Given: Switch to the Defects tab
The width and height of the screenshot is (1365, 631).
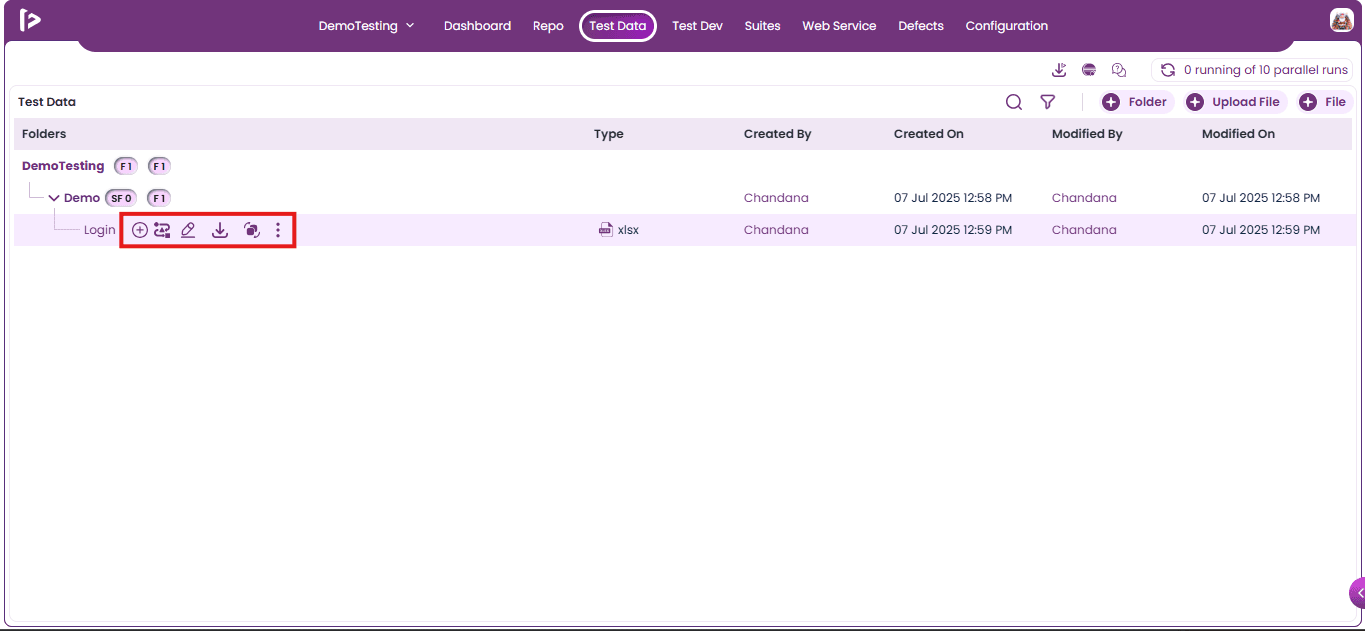Looking at the screenshot, I should 921,26.
